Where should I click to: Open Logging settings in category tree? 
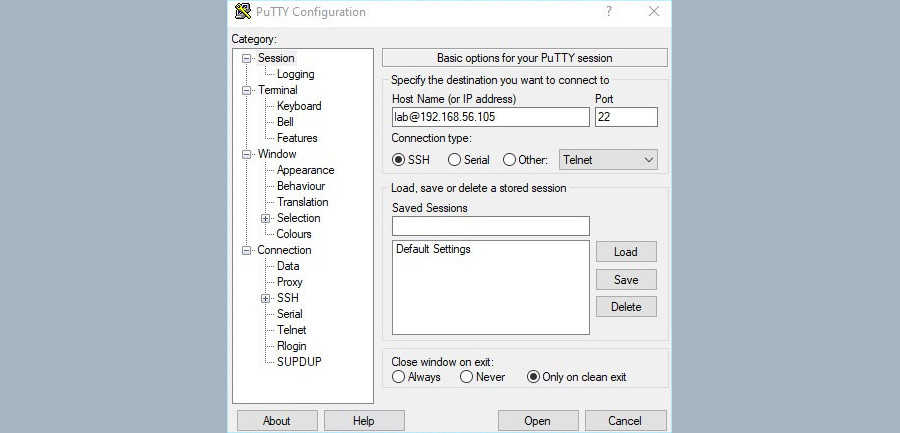click(x=296, y=74)
